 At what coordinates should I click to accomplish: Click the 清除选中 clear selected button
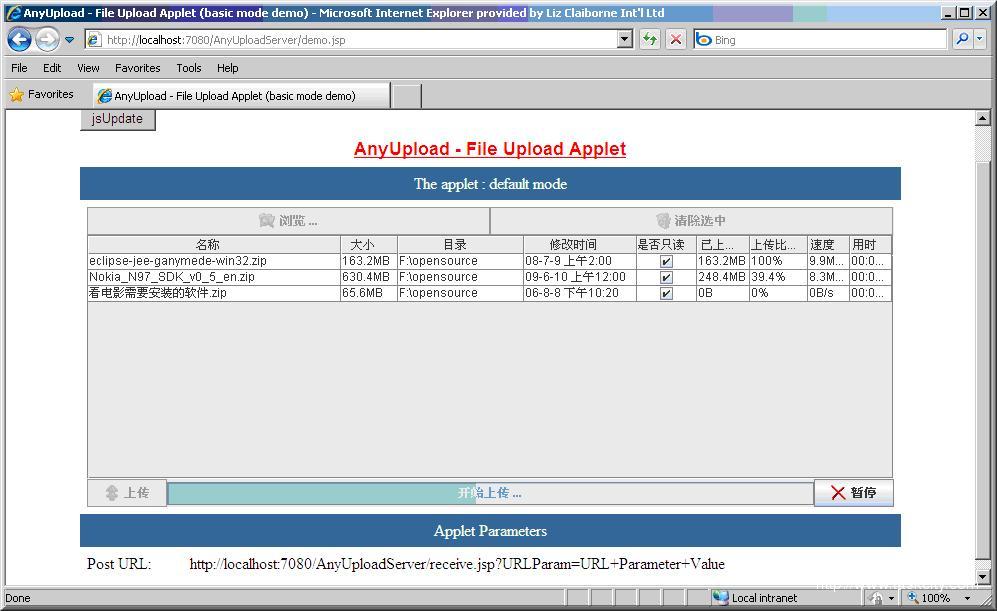tap(691, 221)
